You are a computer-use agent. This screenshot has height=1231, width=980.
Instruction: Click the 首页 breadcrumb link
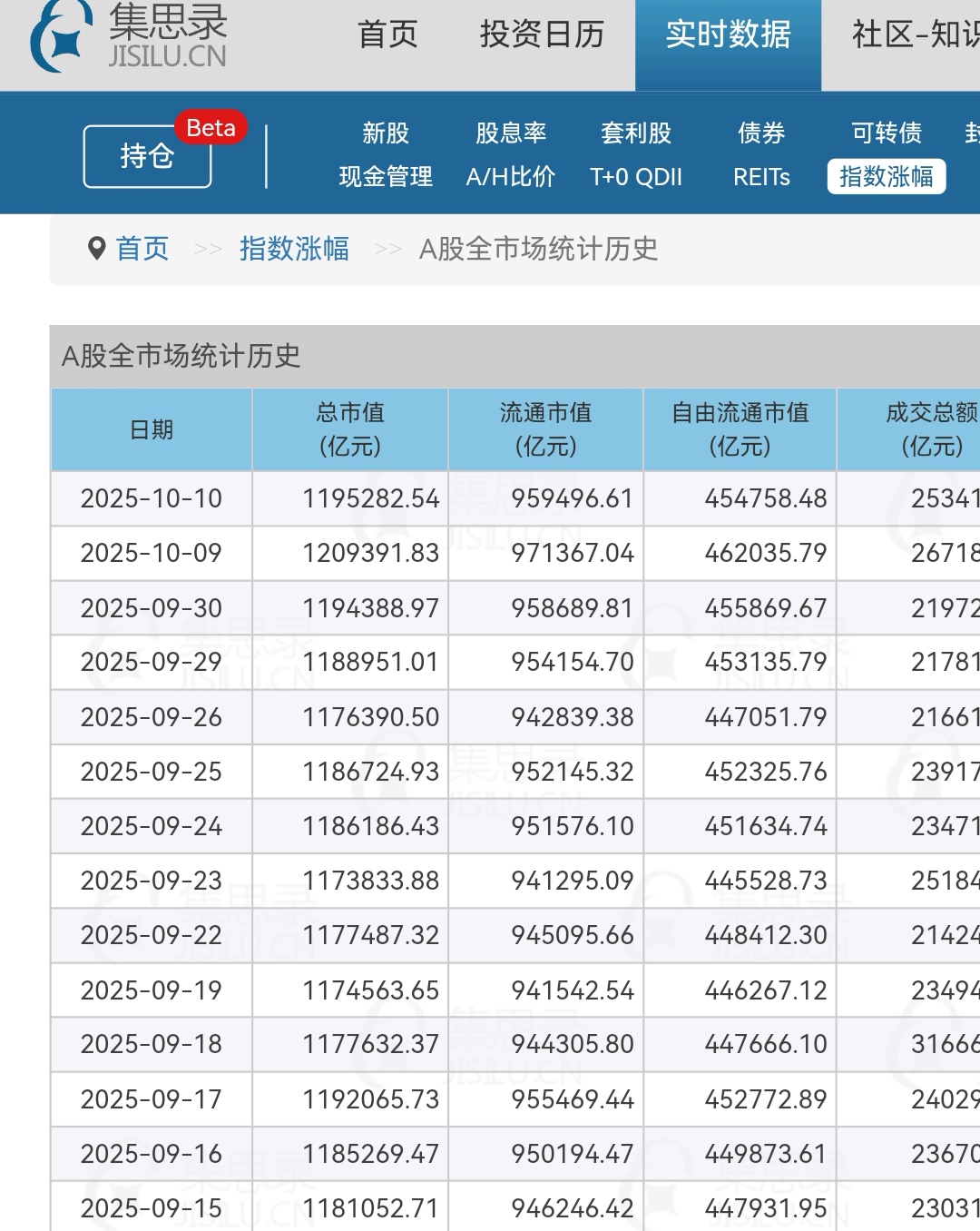142,248
